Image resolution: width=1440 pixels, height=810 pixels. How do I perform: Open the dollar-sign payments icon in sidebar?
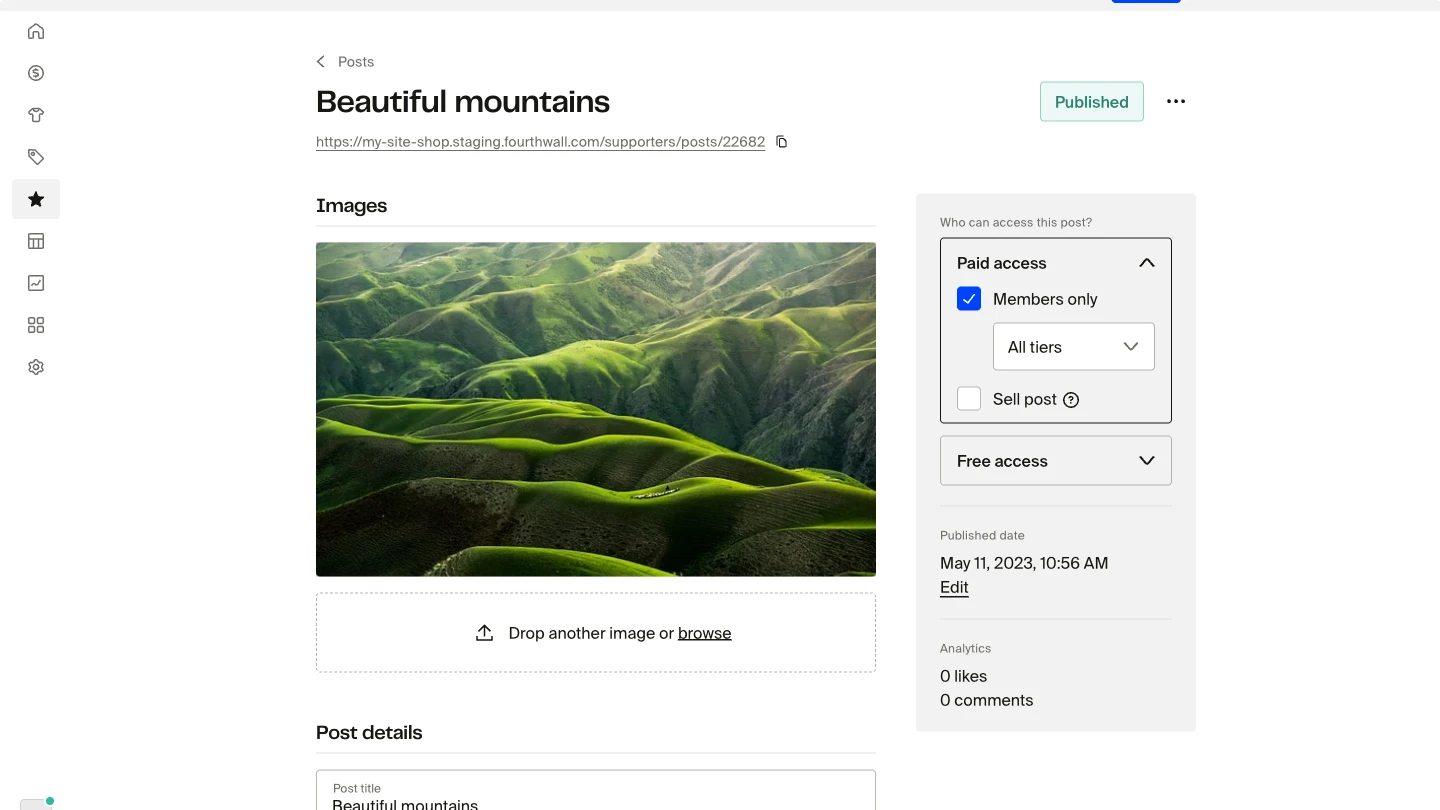coord(36,73)
